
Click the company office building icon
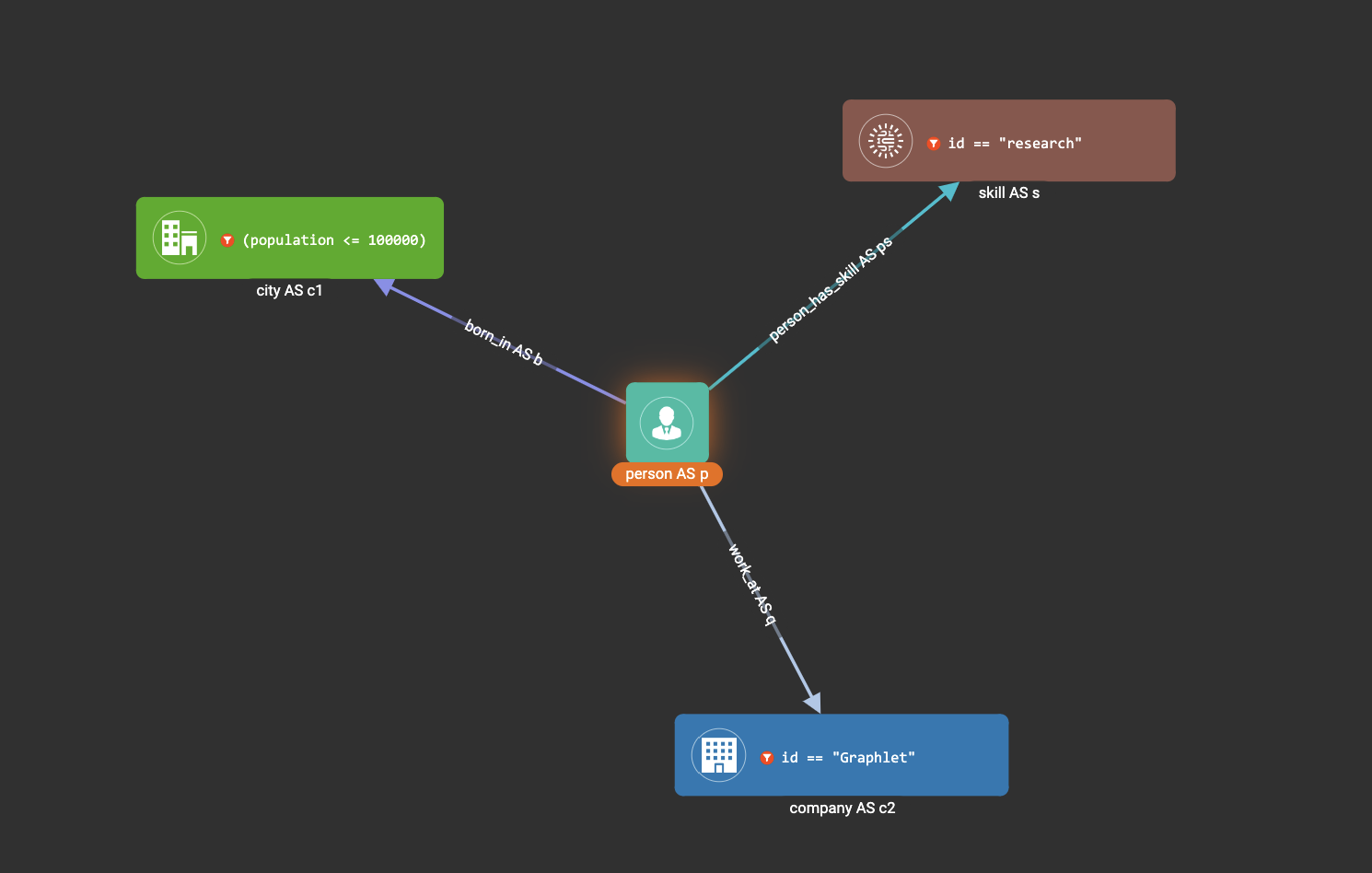[x=718, y=755]
